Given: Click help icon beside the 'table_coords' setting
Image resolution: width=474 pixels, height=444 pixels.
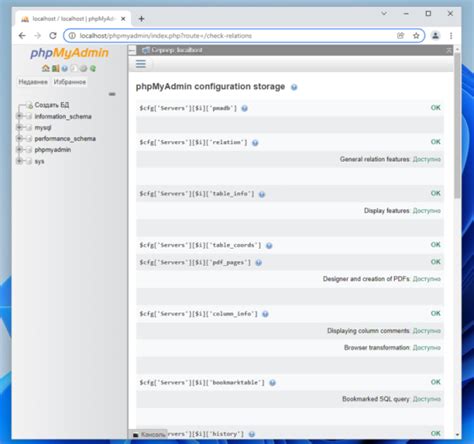Looking at the screenshot, I should (x=269, y=246).
